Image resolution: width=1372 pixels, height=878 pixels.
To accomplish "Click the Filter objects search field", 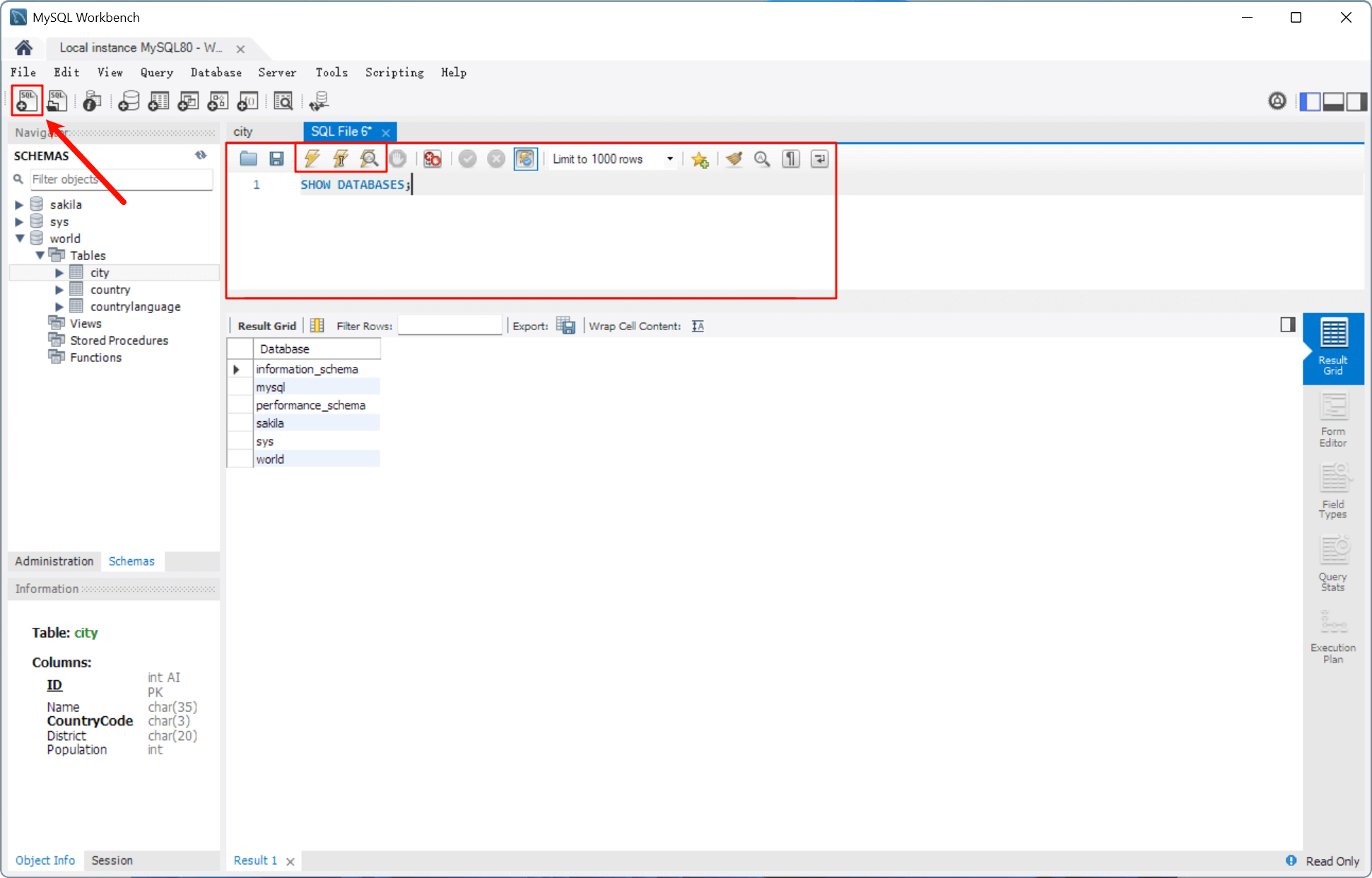I will [121, 180].
